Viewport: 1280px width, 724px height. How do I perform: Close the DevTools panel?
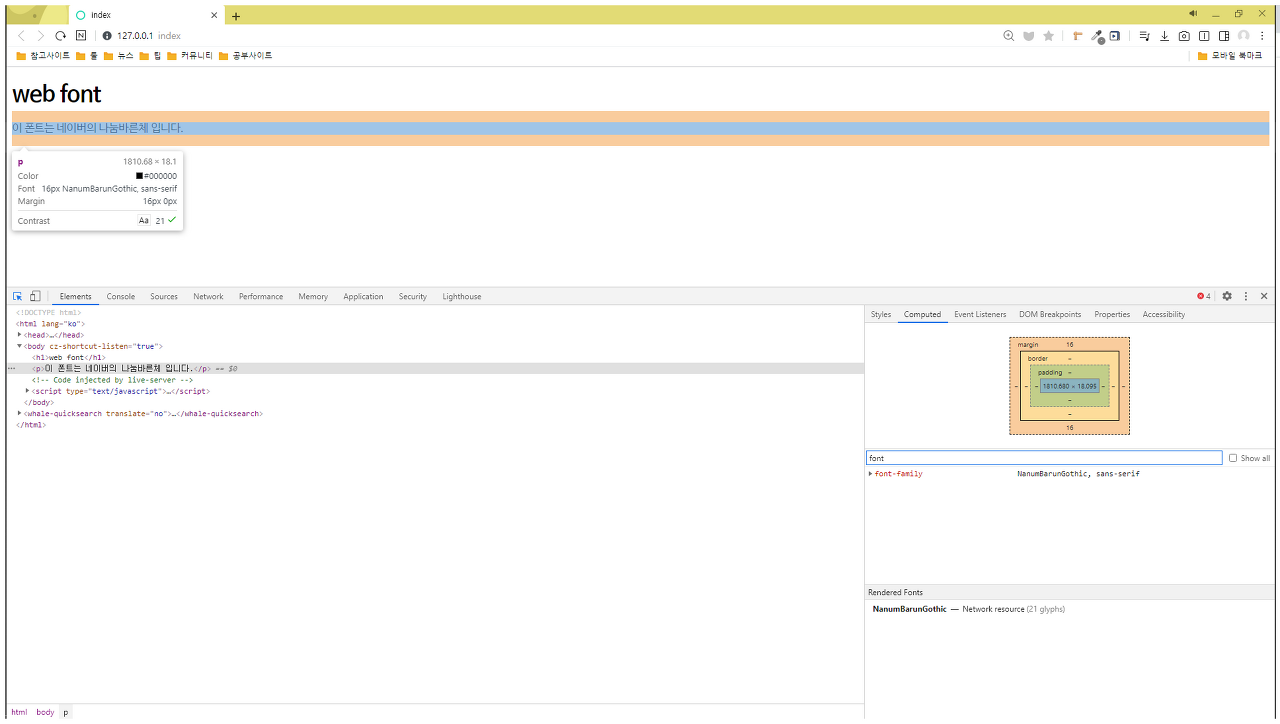(x=1264, y=296)
